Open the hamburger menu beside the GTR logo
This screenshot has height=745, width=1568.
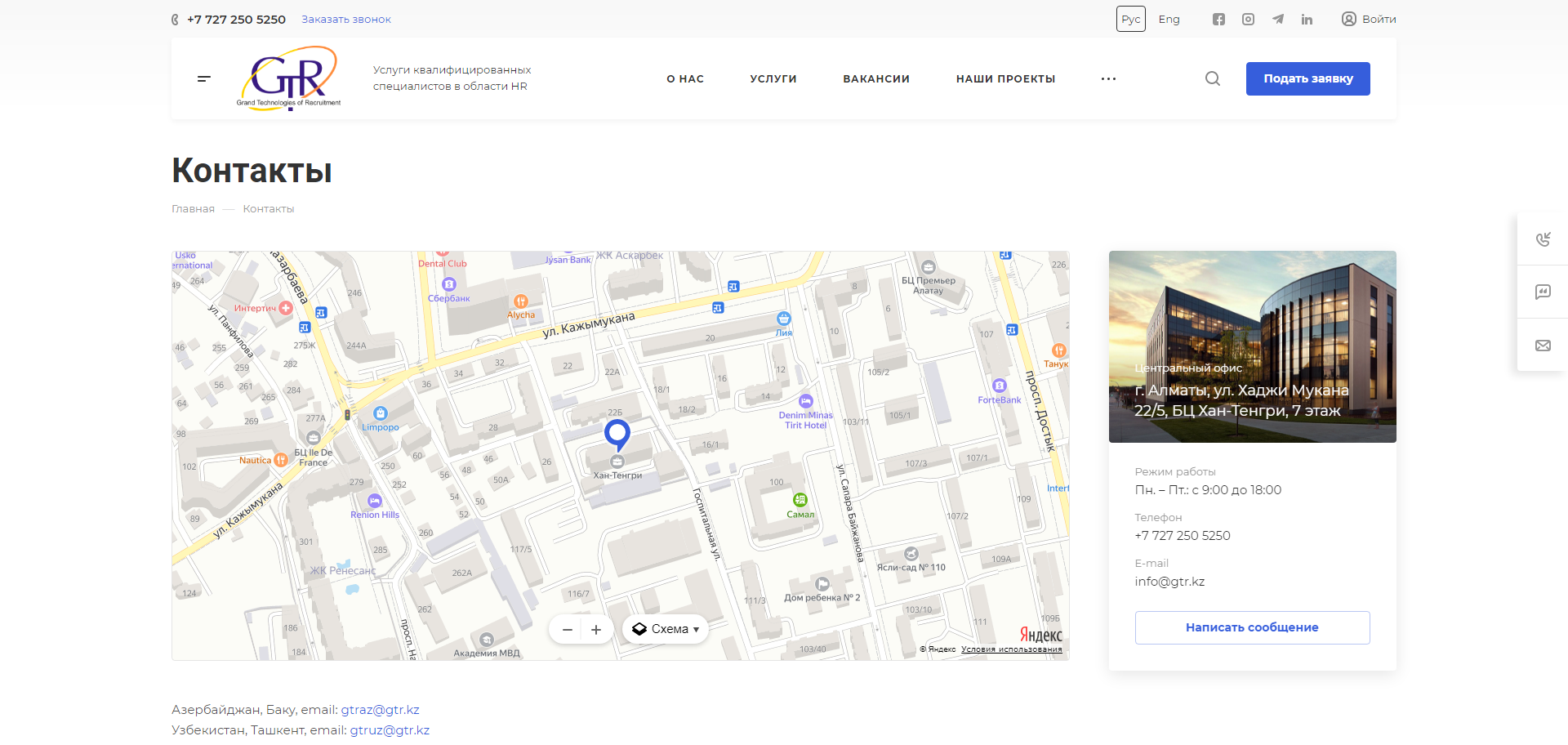tap(204, 78)
